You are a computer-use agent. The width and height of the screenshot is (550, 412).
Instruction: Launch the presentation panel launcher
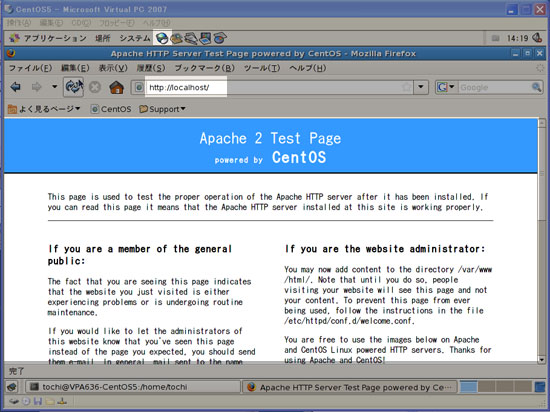pyautogui.click(x=205, y=38)
